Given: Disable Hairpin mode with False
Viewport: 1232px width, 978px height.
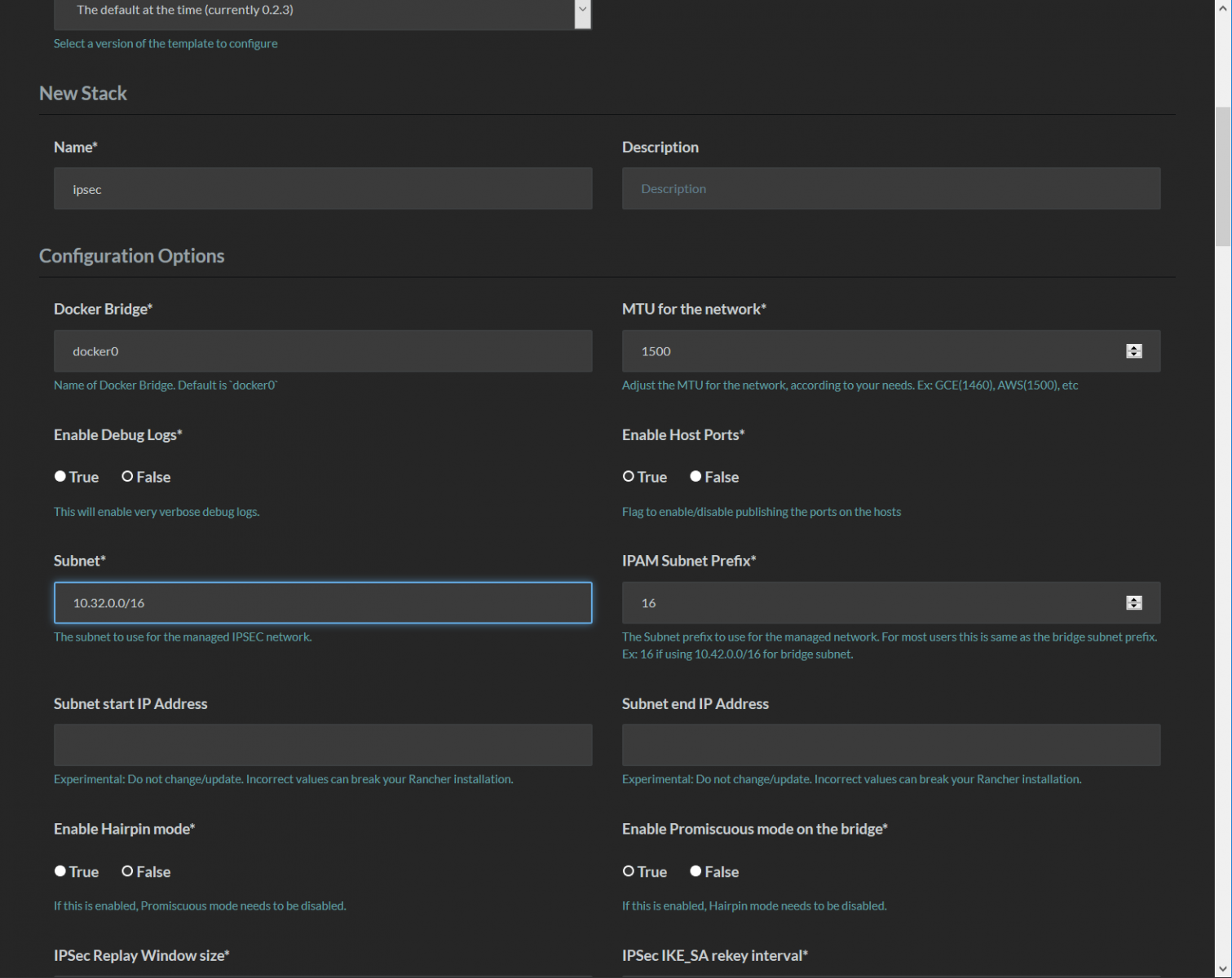Looking at the screenshot, I should click(128, 871).
